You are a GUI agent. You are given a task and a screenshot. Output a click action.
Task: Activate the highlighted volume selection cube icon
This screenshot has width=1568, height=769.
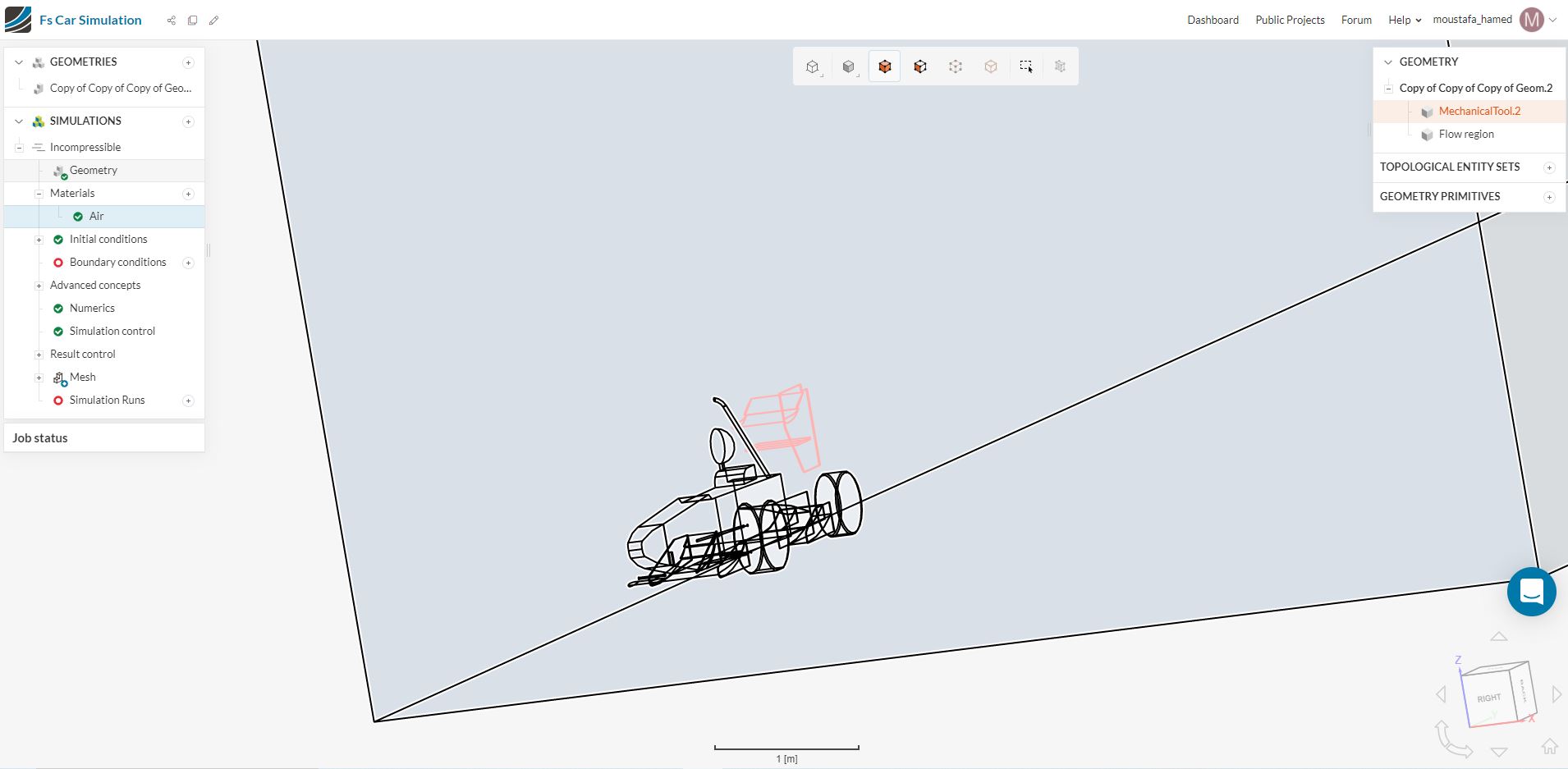point(884,66)
